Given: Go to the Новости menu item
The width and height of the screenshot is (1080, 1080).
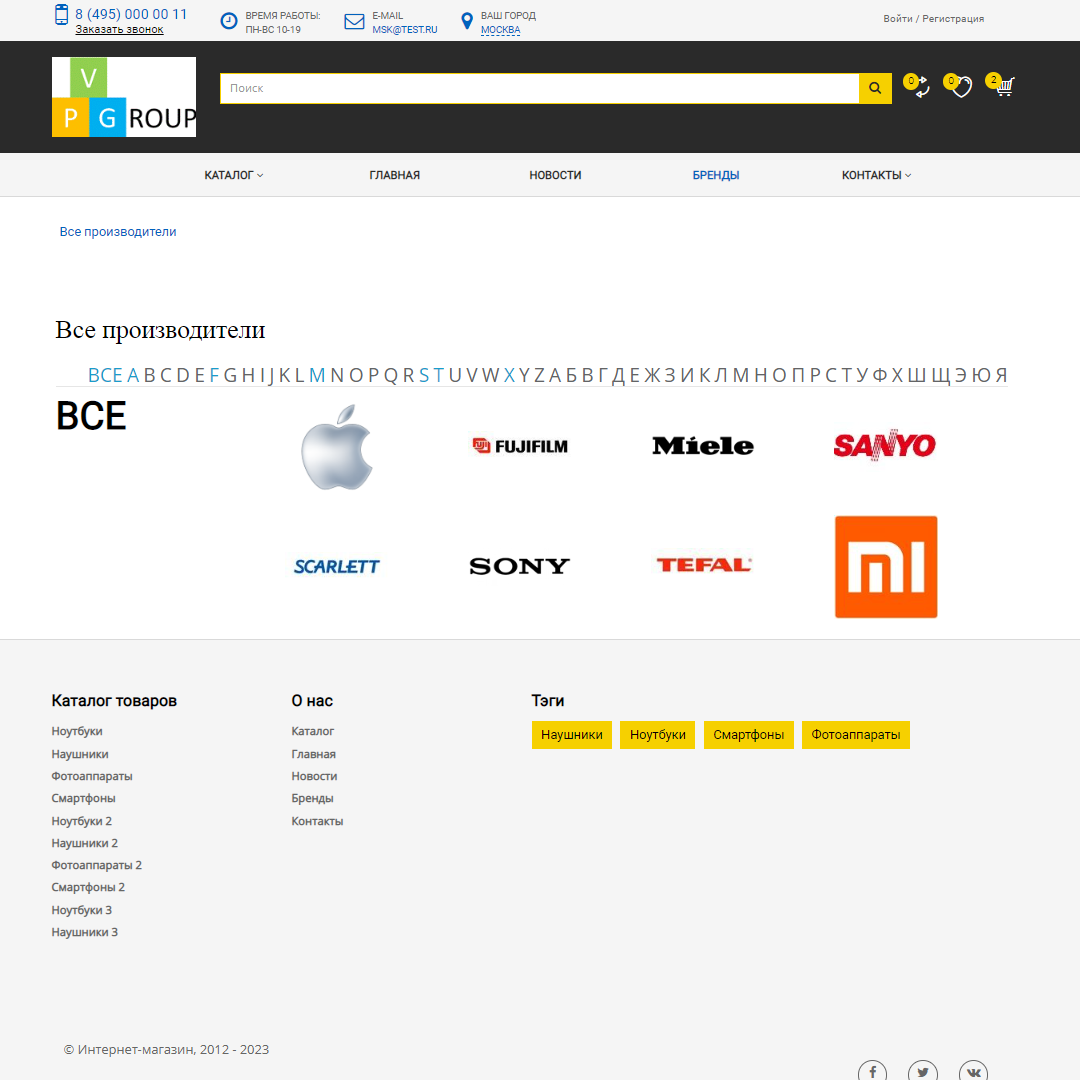Looking at the screenshot, I should pyautogui.click(x=555, y=175).
